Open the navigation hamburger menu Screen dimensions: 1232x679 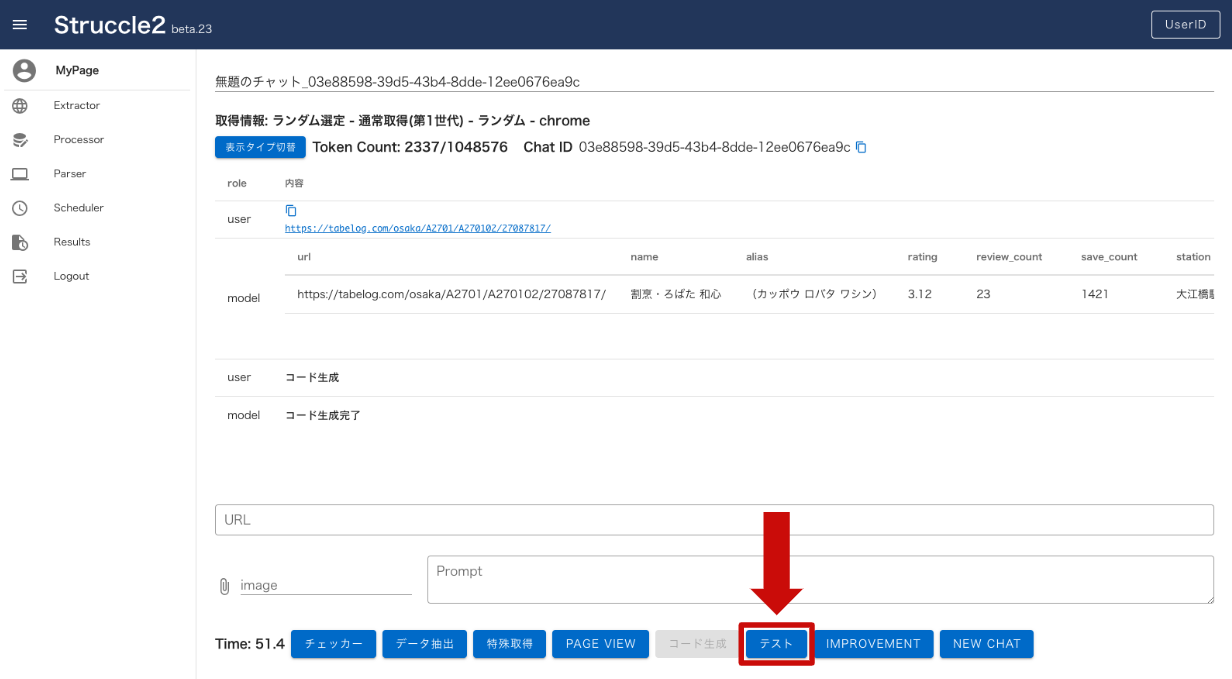click(20, 24)
